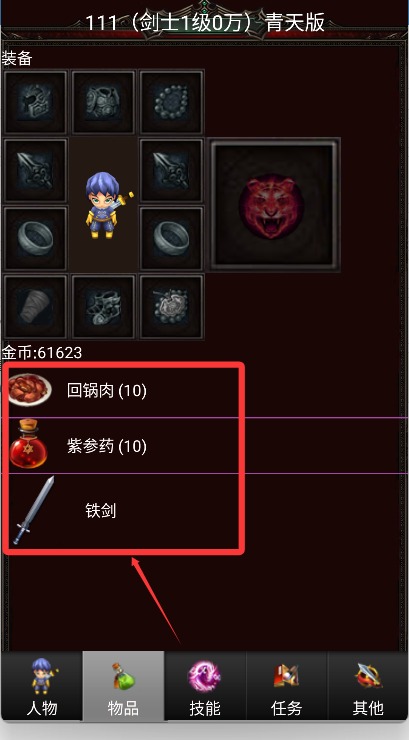This screenshot has height=740, width=409.
Task: Open the red tiger emblem slot
Action: pos(274,204)
